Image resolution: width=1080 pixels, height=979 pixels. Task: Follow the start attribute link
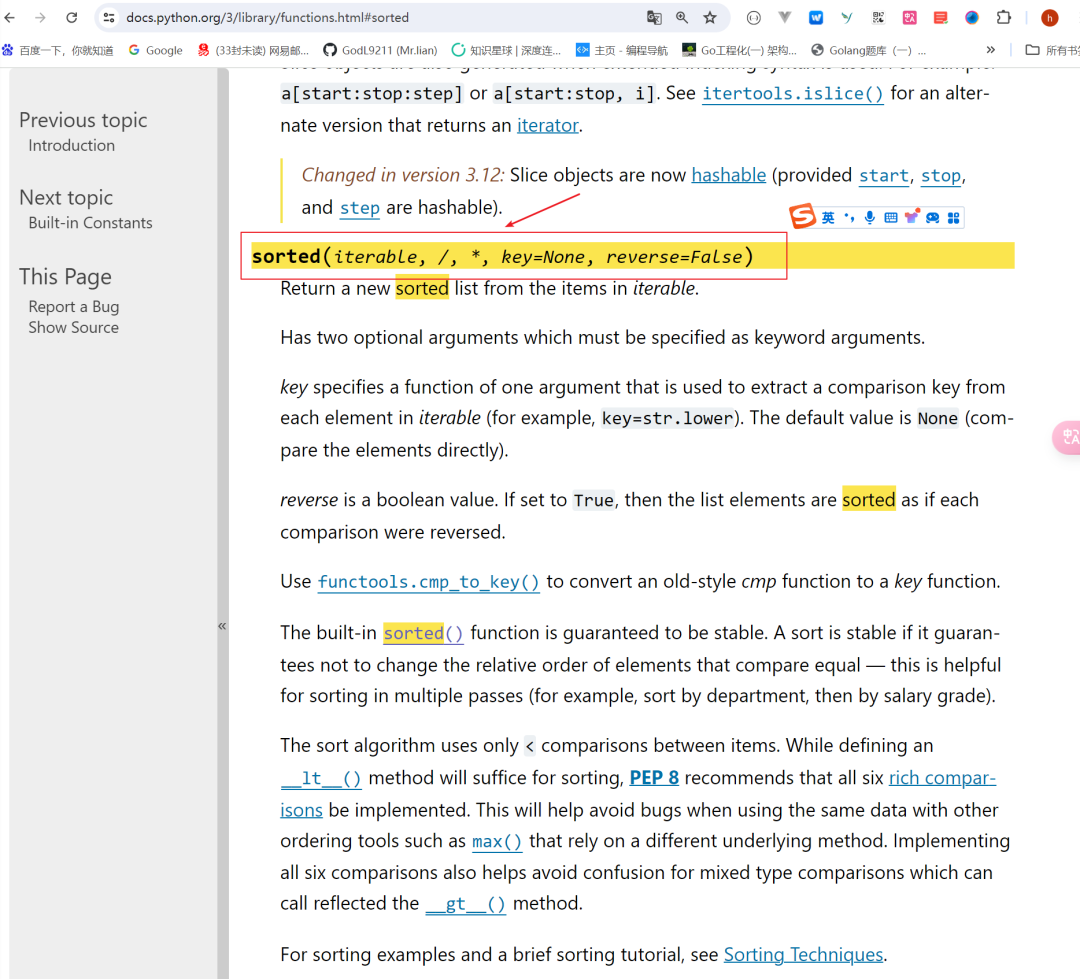884,175
